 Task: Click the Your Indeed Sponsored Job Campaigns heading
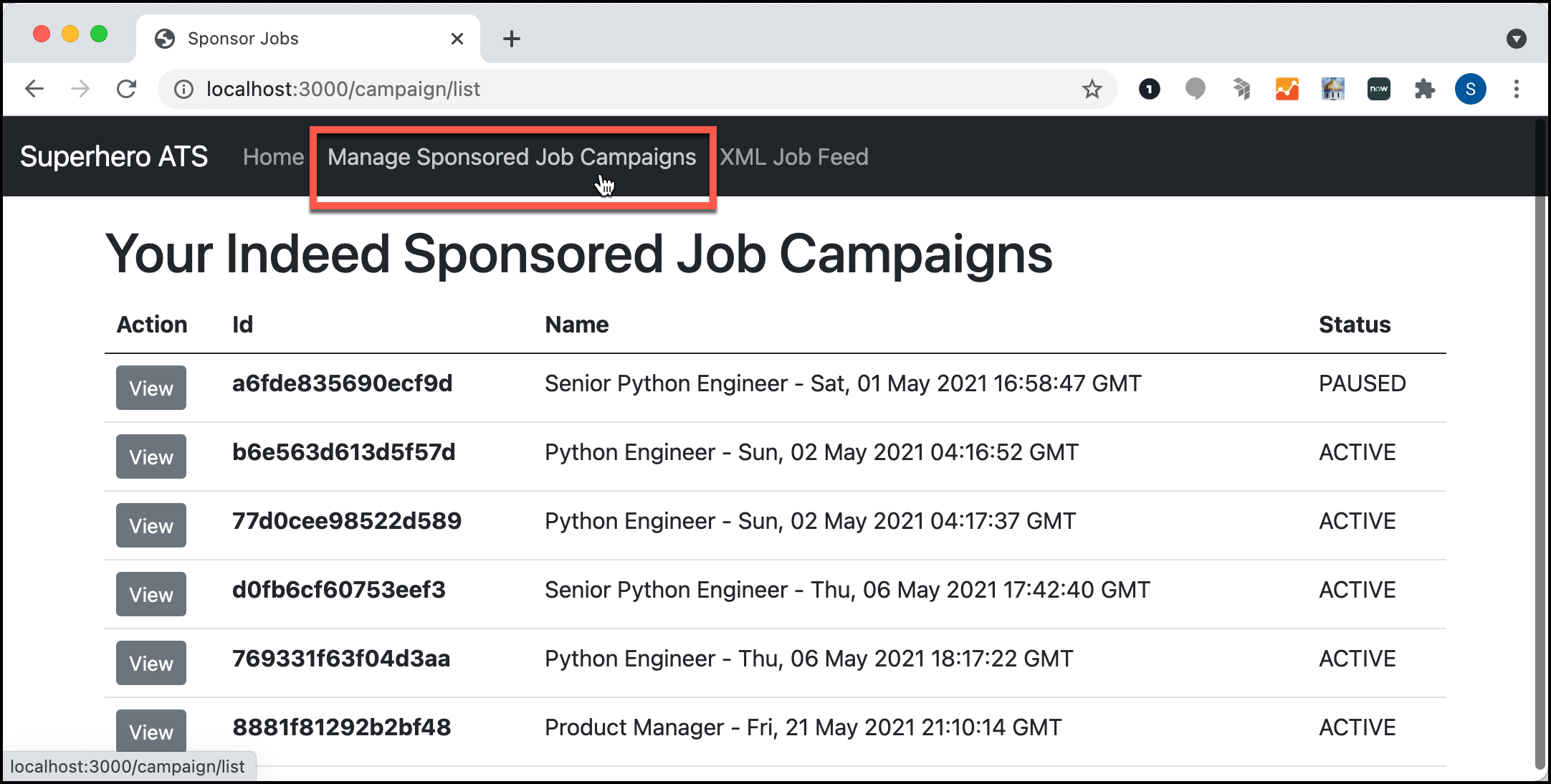coord(579,254)
